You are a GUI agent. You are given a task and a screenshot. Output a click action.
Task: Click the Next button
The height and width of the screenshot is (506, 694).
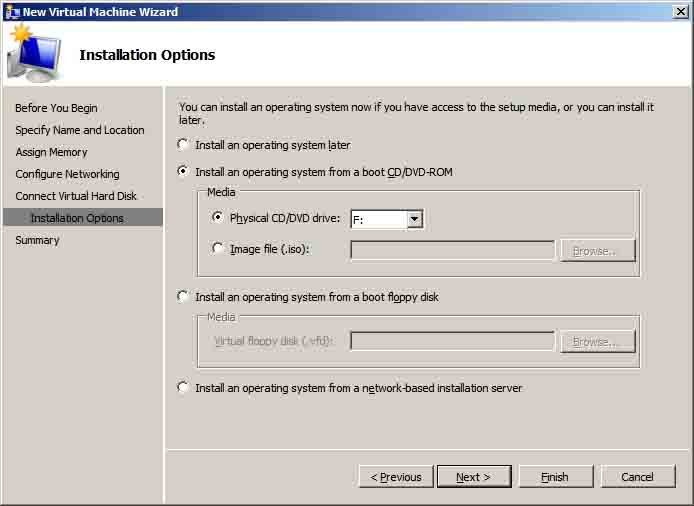click(x=474, y=477)
